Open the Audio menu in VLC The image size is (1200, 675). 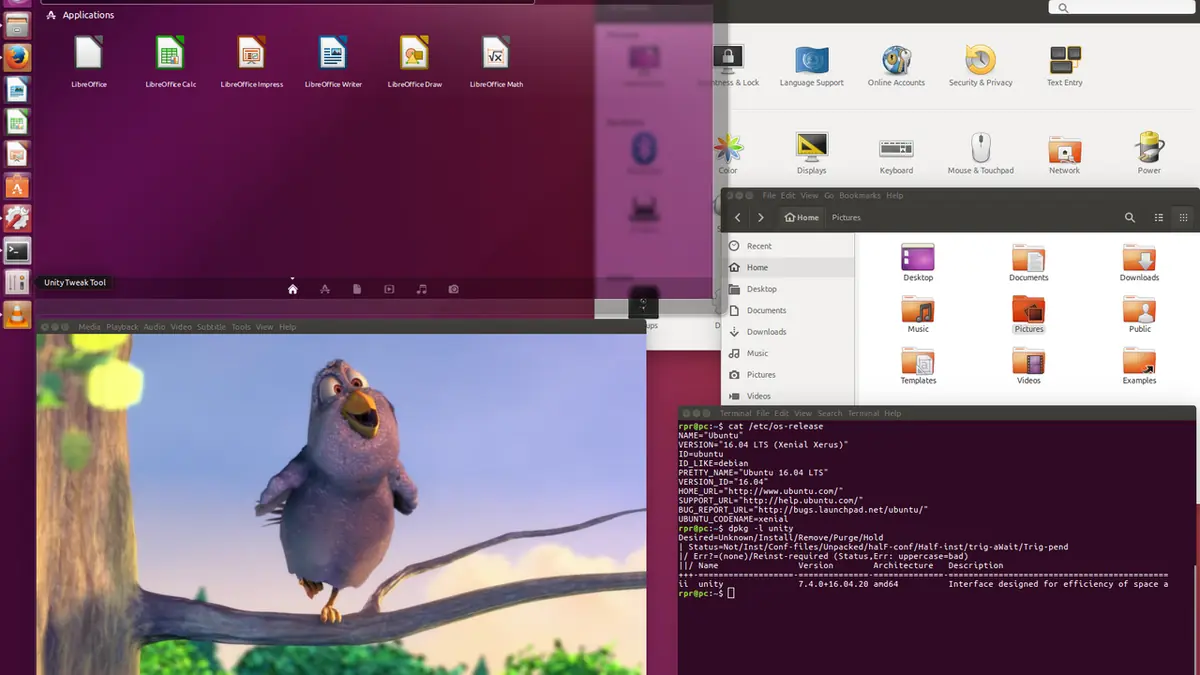[x=154, y=327]
